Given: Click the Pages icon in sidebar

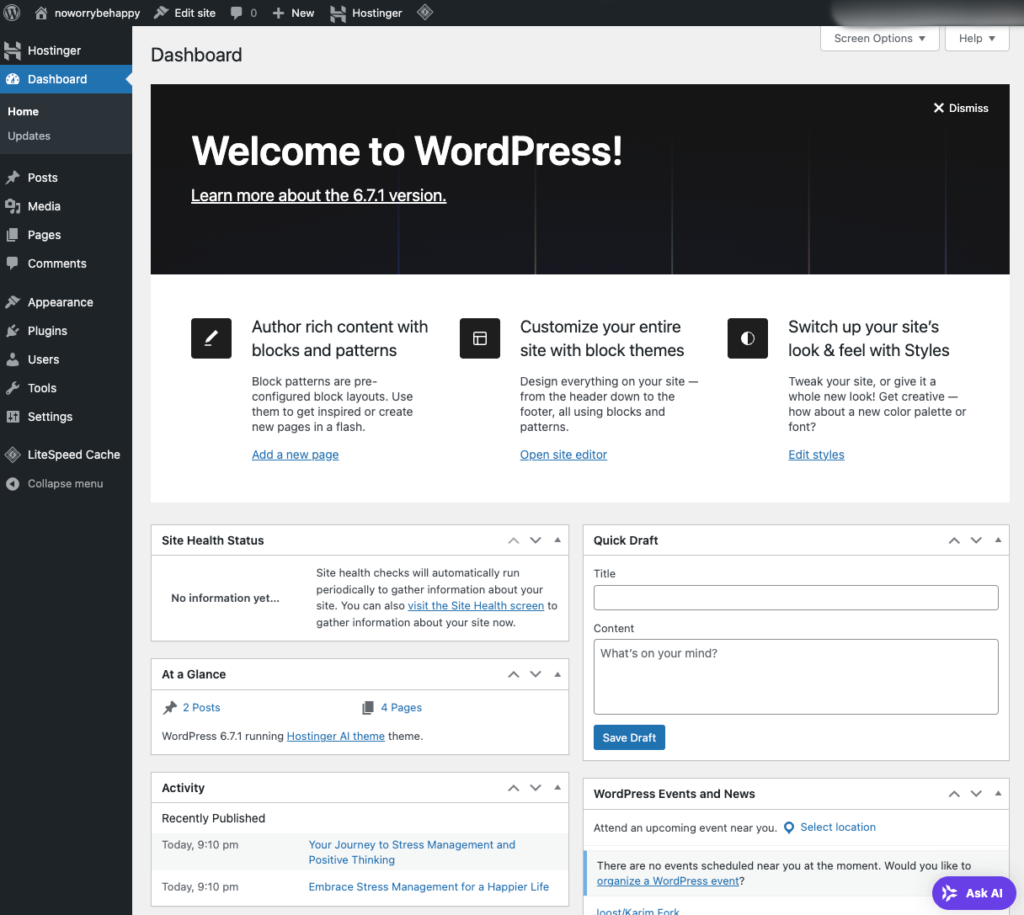Looking at the screenshot, I should tap(12, 235).
